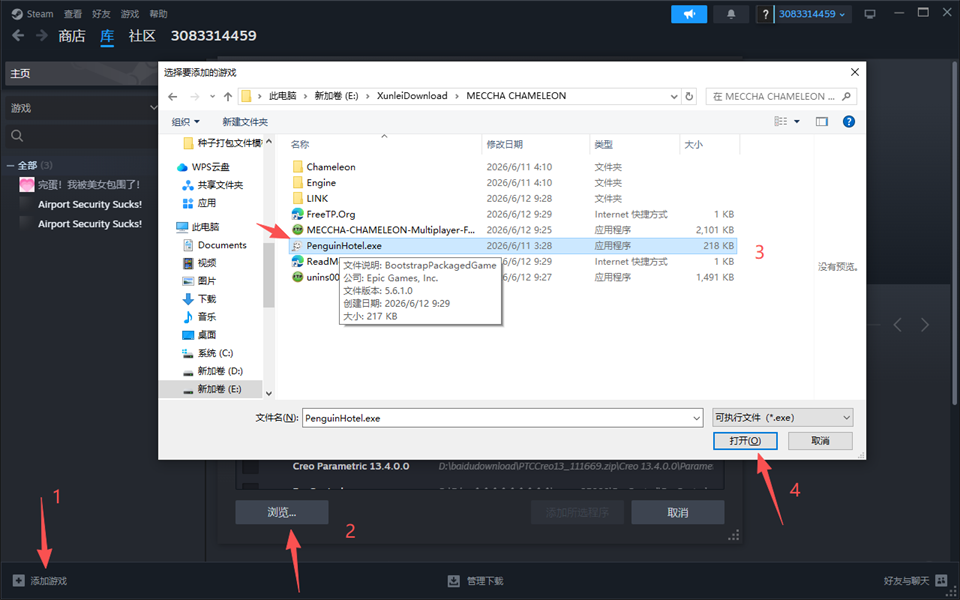Collapse the 全部 games category
960x600 pixels.
click(10, 165)
